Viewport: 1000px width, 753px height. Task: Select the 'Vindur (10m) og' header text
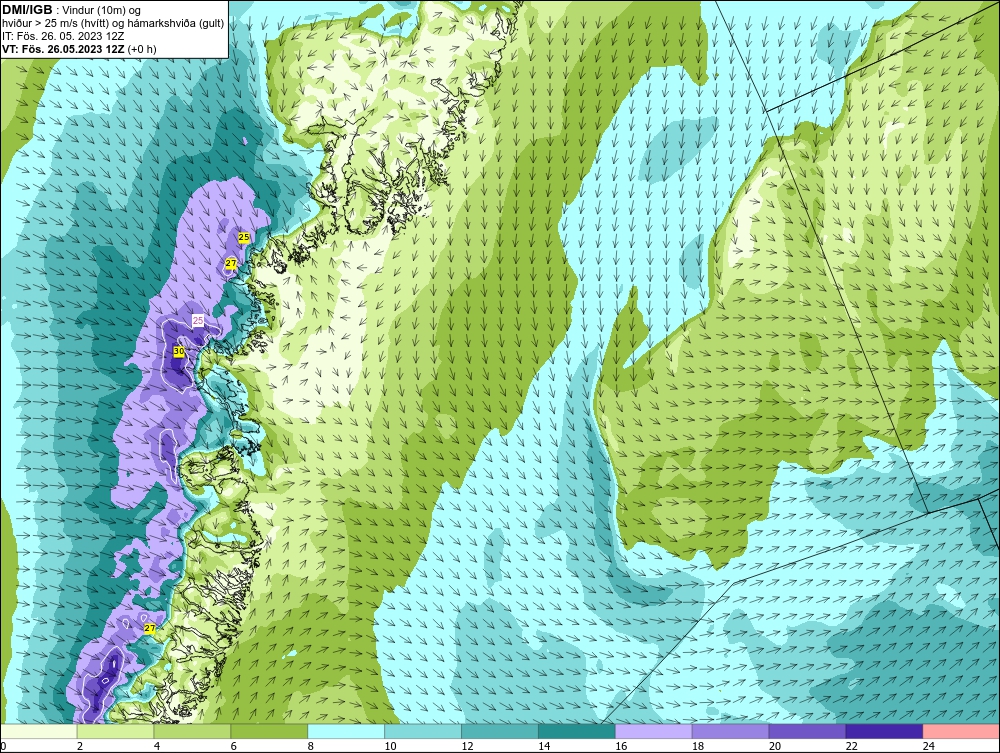pos(103,11)
